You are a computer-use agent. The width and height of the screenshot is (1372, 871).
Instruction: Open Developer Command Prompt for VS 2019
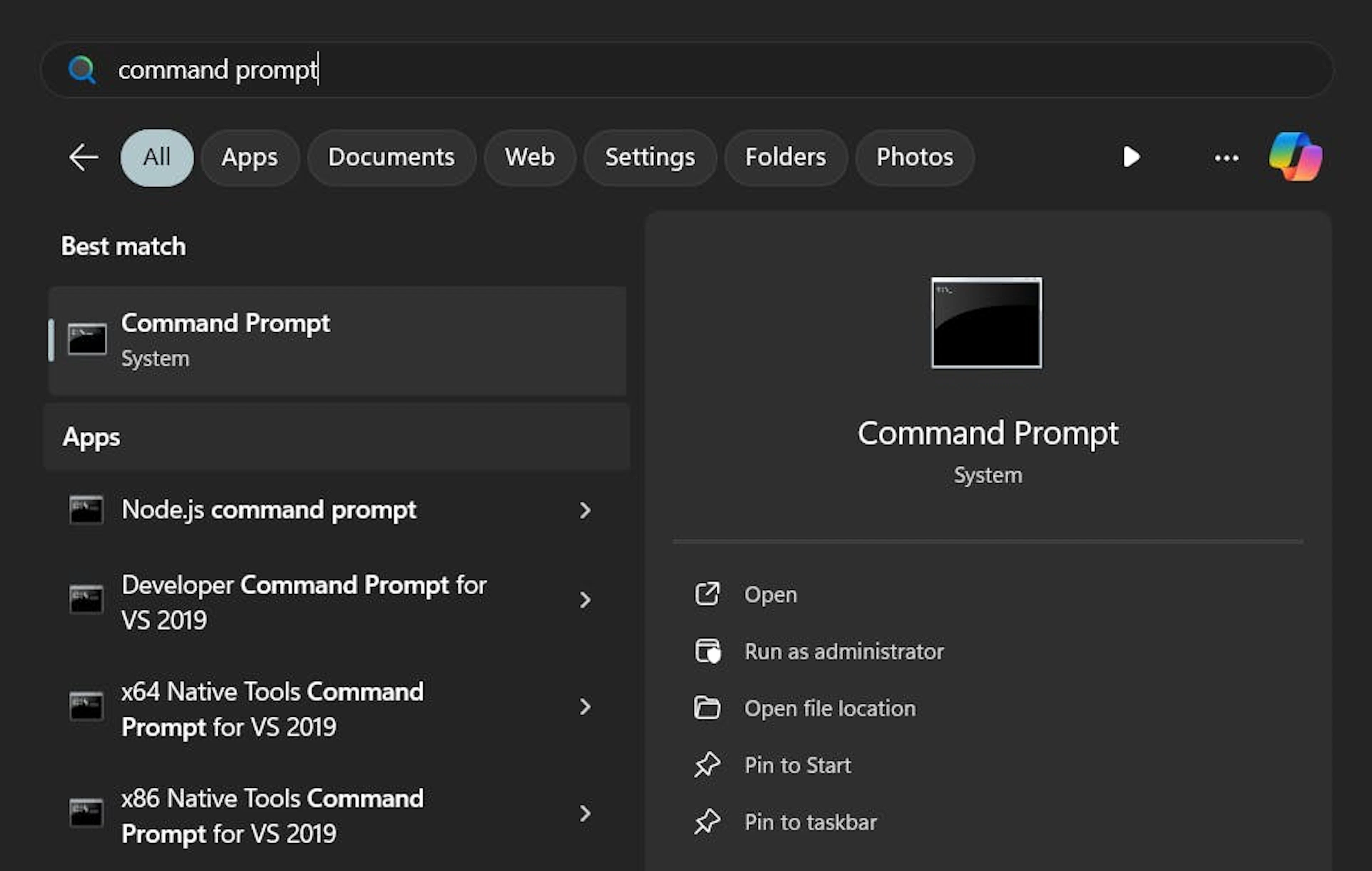coord(337,602)
